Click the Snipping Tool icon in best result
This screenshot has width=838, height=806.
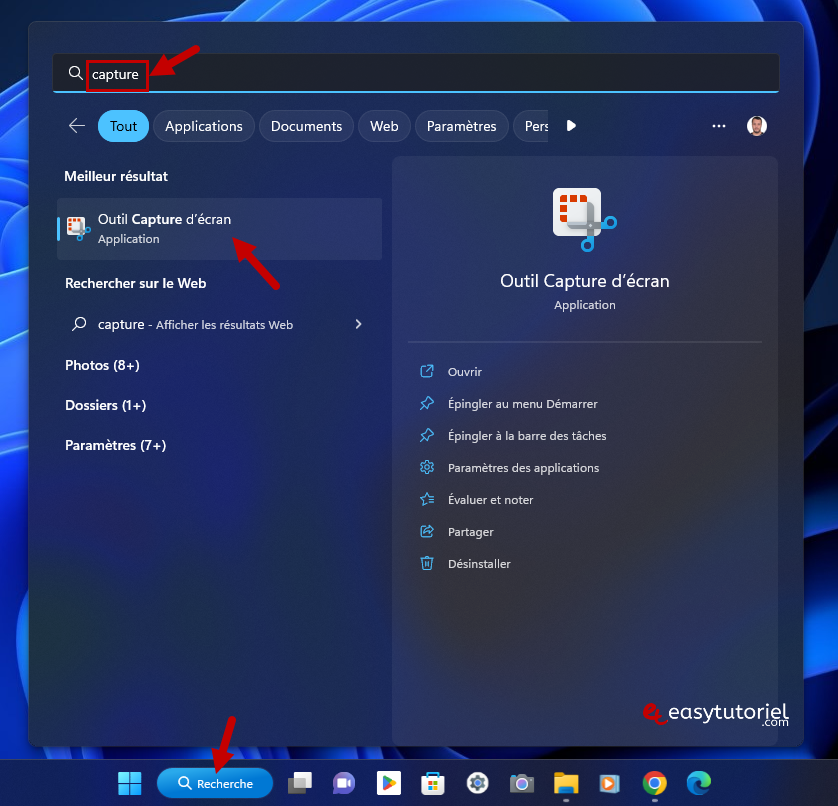[78, 229]
